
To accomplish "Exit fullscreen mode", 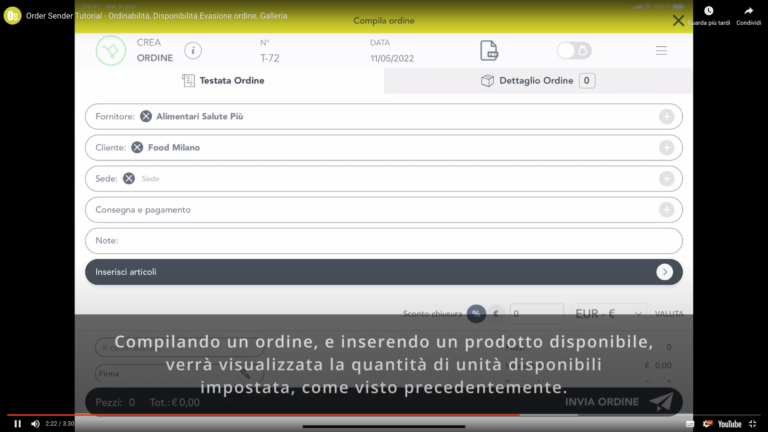I will 753,424.
